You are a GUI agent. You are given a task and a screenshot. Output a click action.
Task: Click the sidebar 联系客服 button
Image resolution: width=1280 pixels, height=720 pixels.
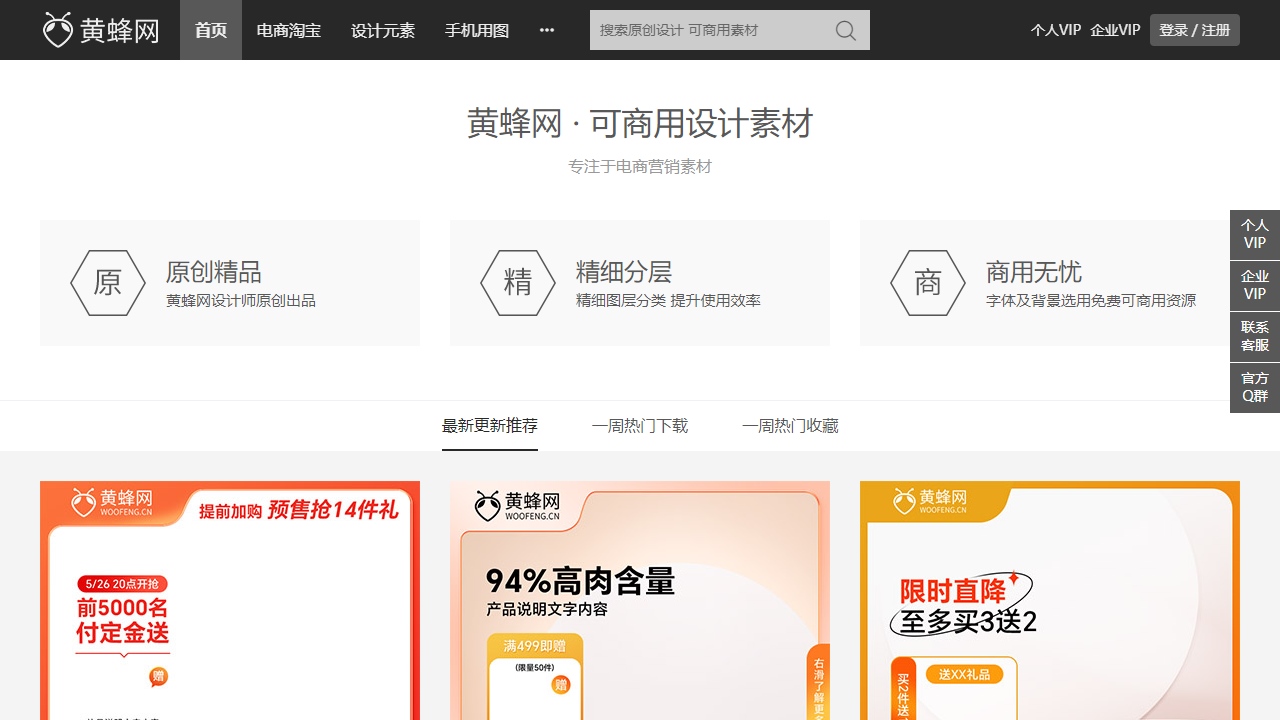click(1255, 336)
